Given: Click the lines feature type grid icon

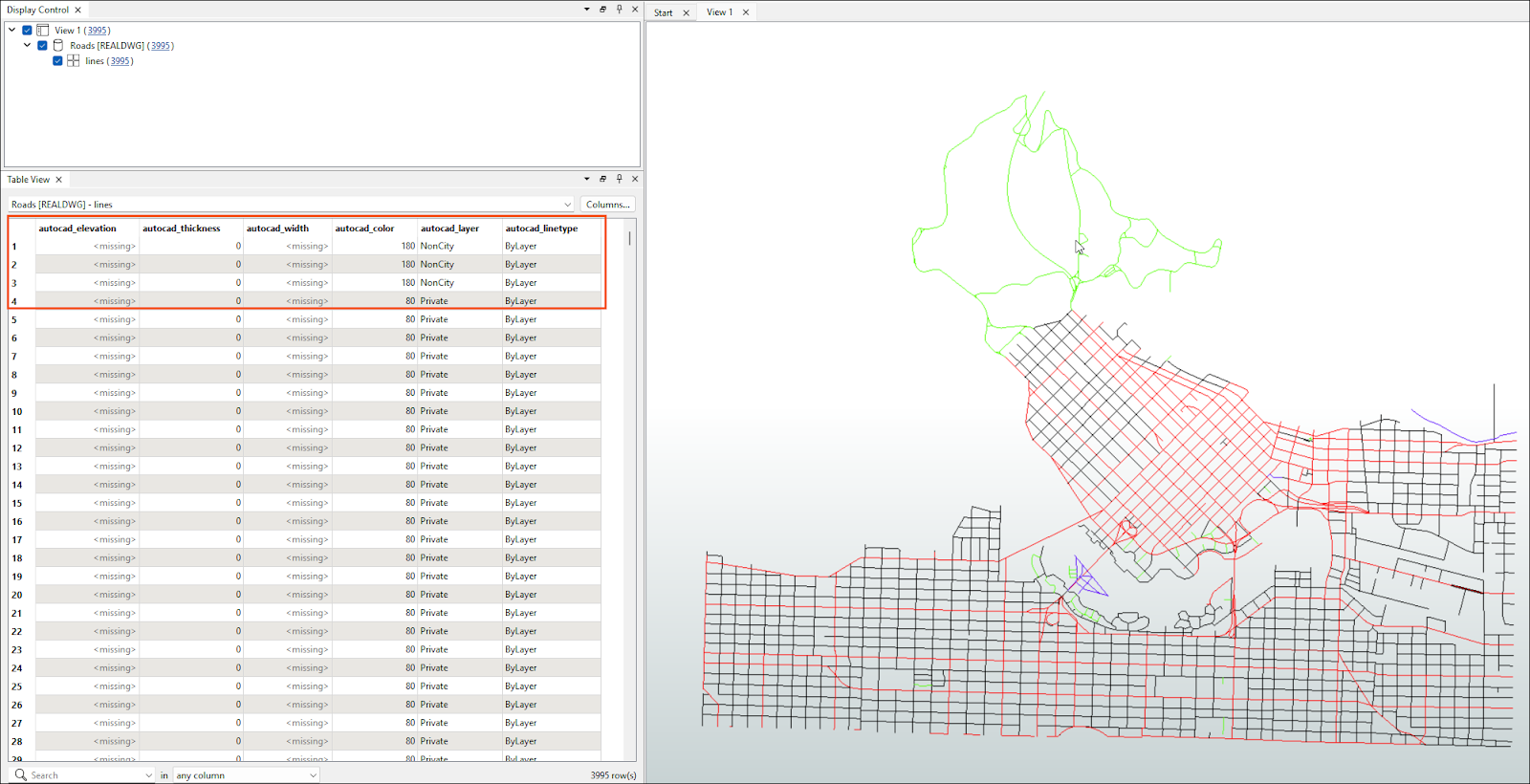Looking at the screenshot, I should [74, 61].
